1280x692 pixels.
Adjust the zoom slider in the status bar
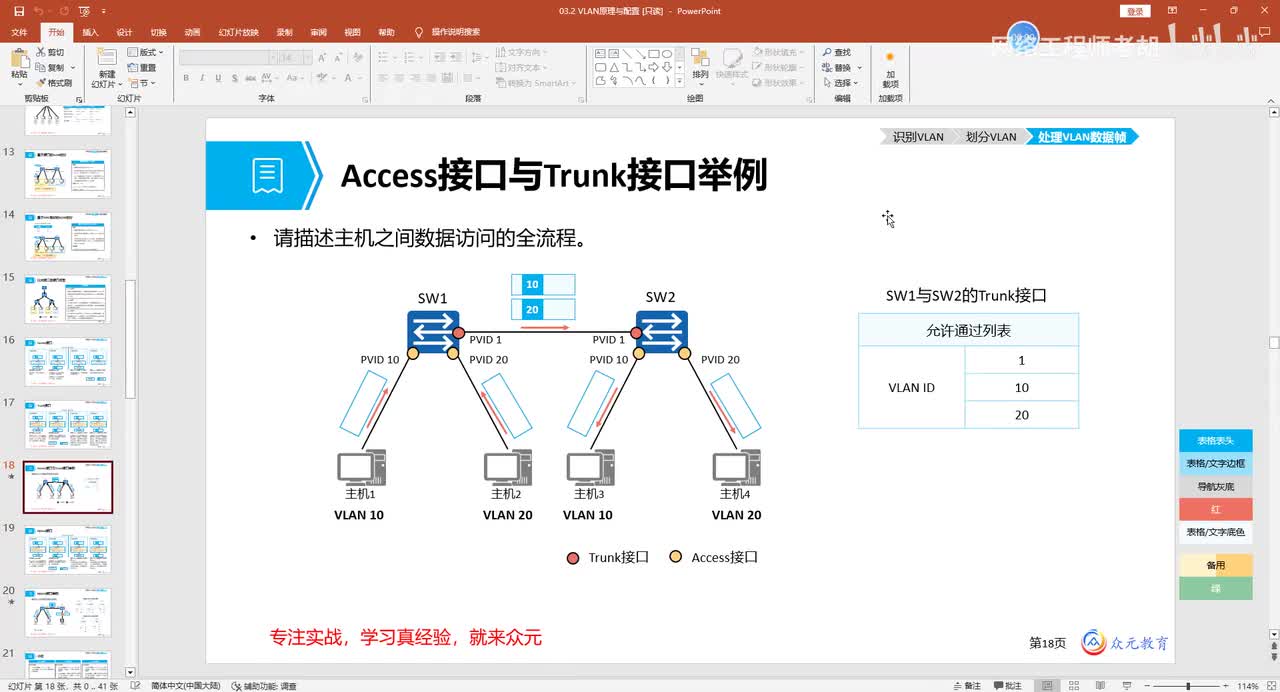click(x=1189, y=686)
